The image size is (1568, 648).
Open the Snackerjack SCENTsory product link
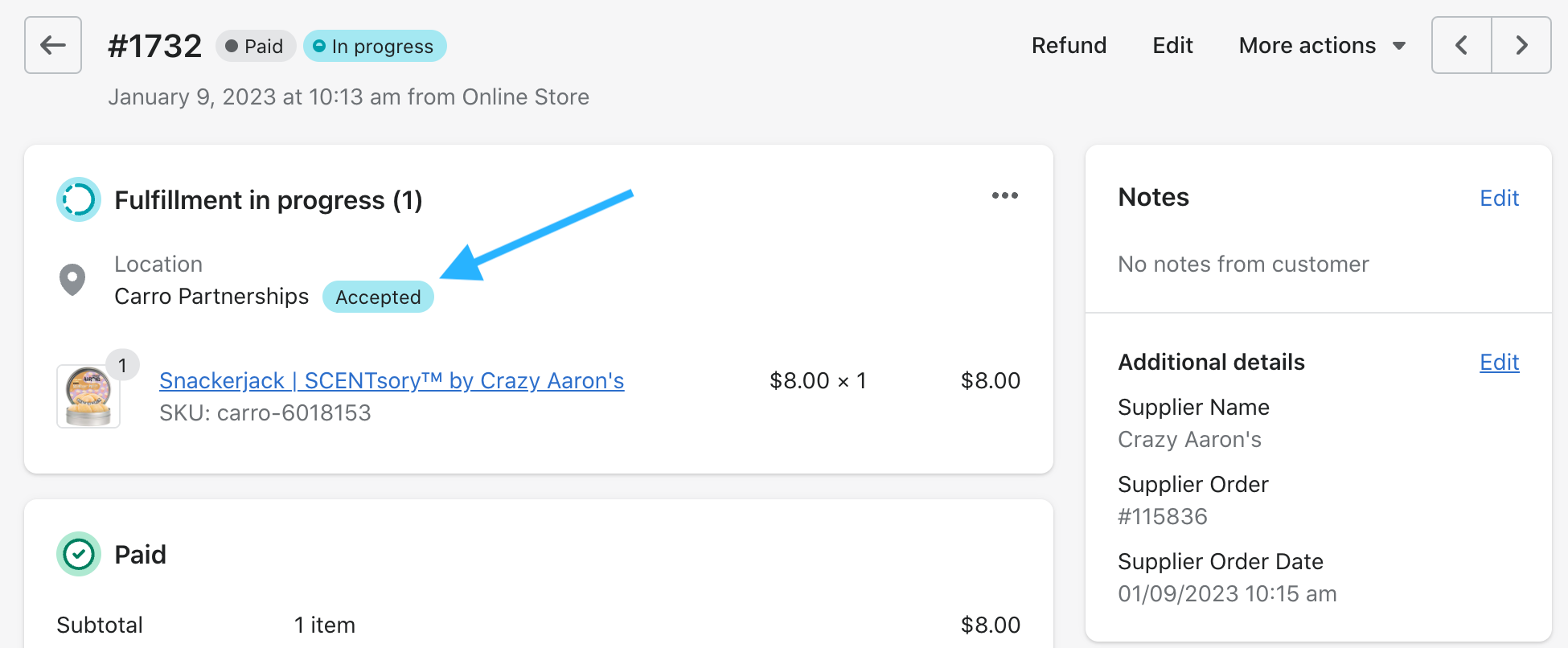tap(392, 381)
